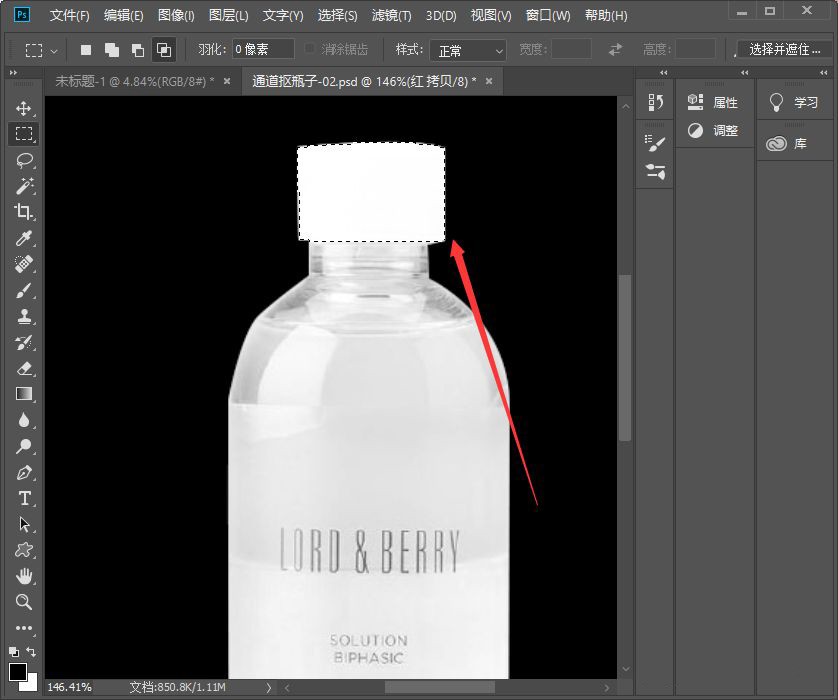The image size is (838, 700).
Task: Open the 样式 (Style) dropdown
Action: 469,50
